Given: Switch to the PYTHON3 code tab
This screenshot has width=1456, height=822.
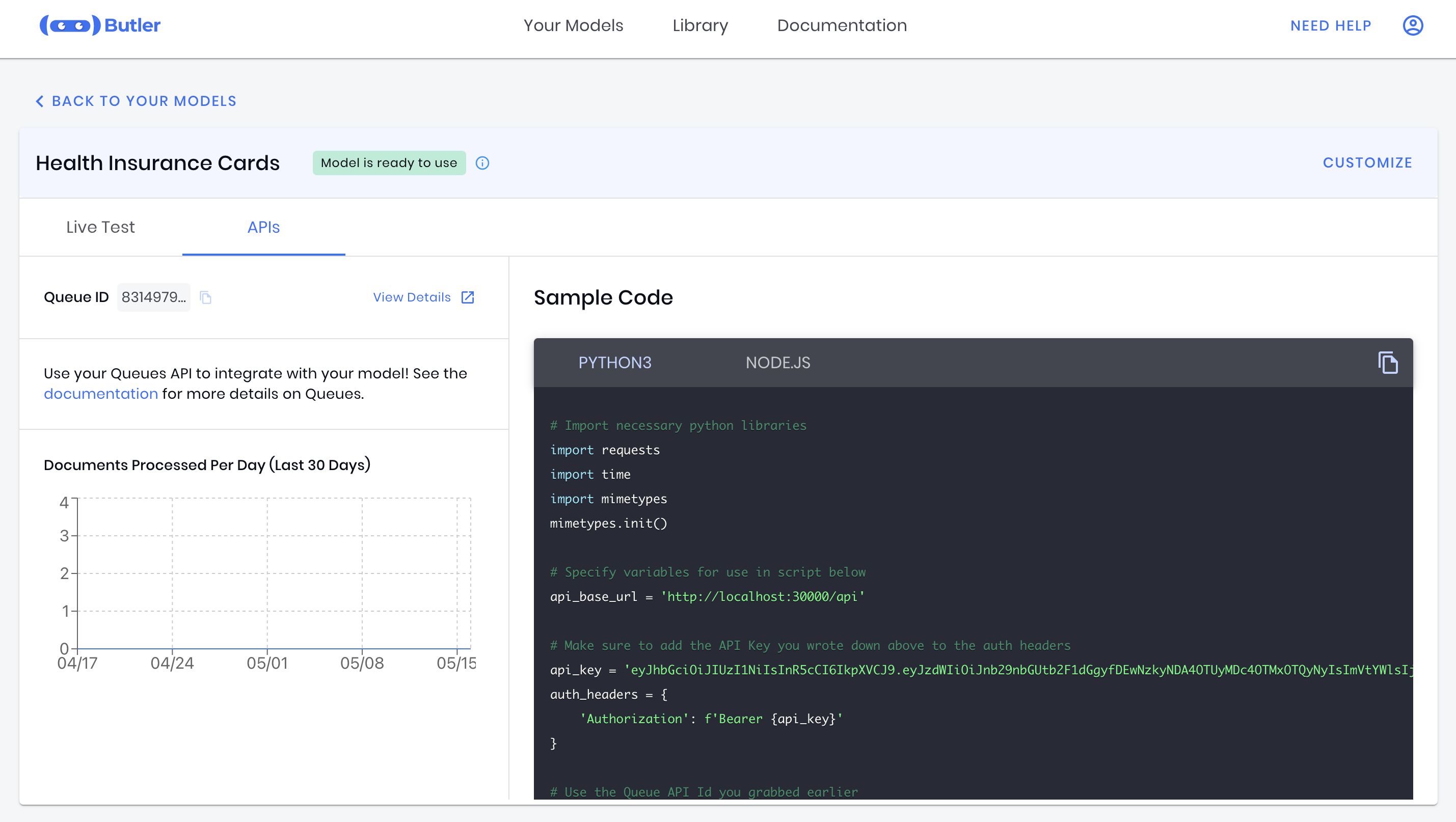Looking at the screenshot, I should 615,363.
